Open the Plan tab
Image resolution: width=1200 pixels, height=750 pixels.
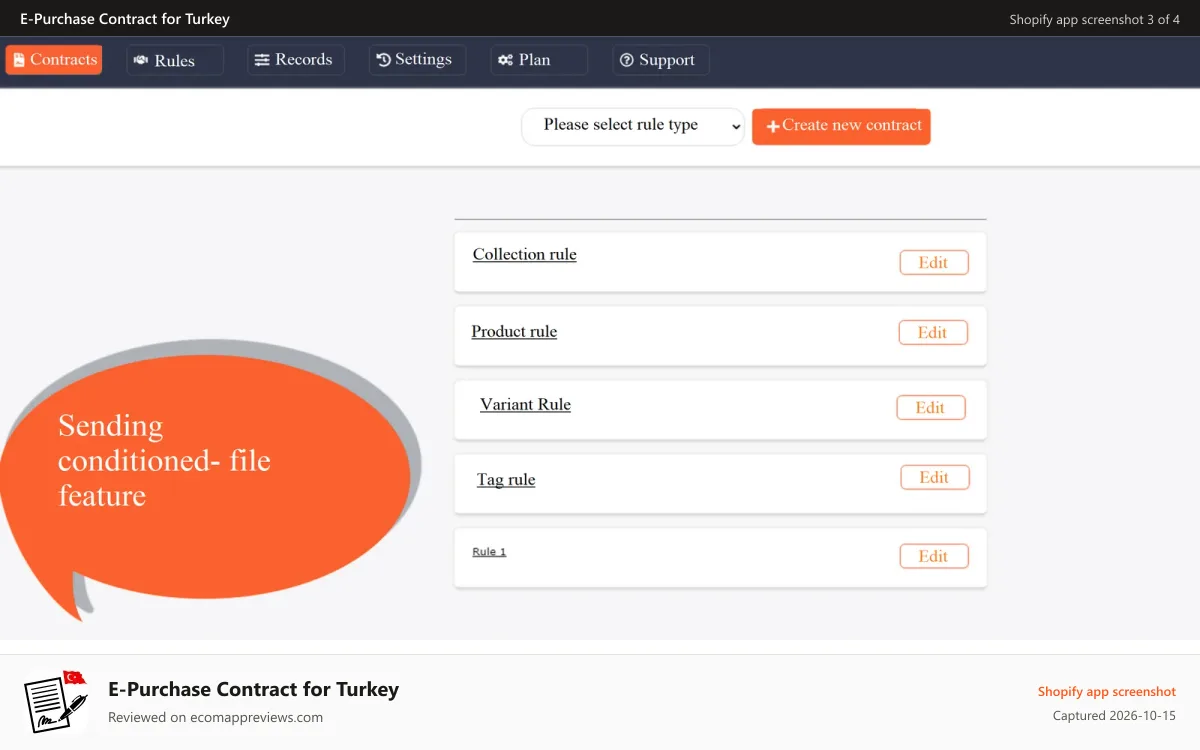click(x=539, y=60)
